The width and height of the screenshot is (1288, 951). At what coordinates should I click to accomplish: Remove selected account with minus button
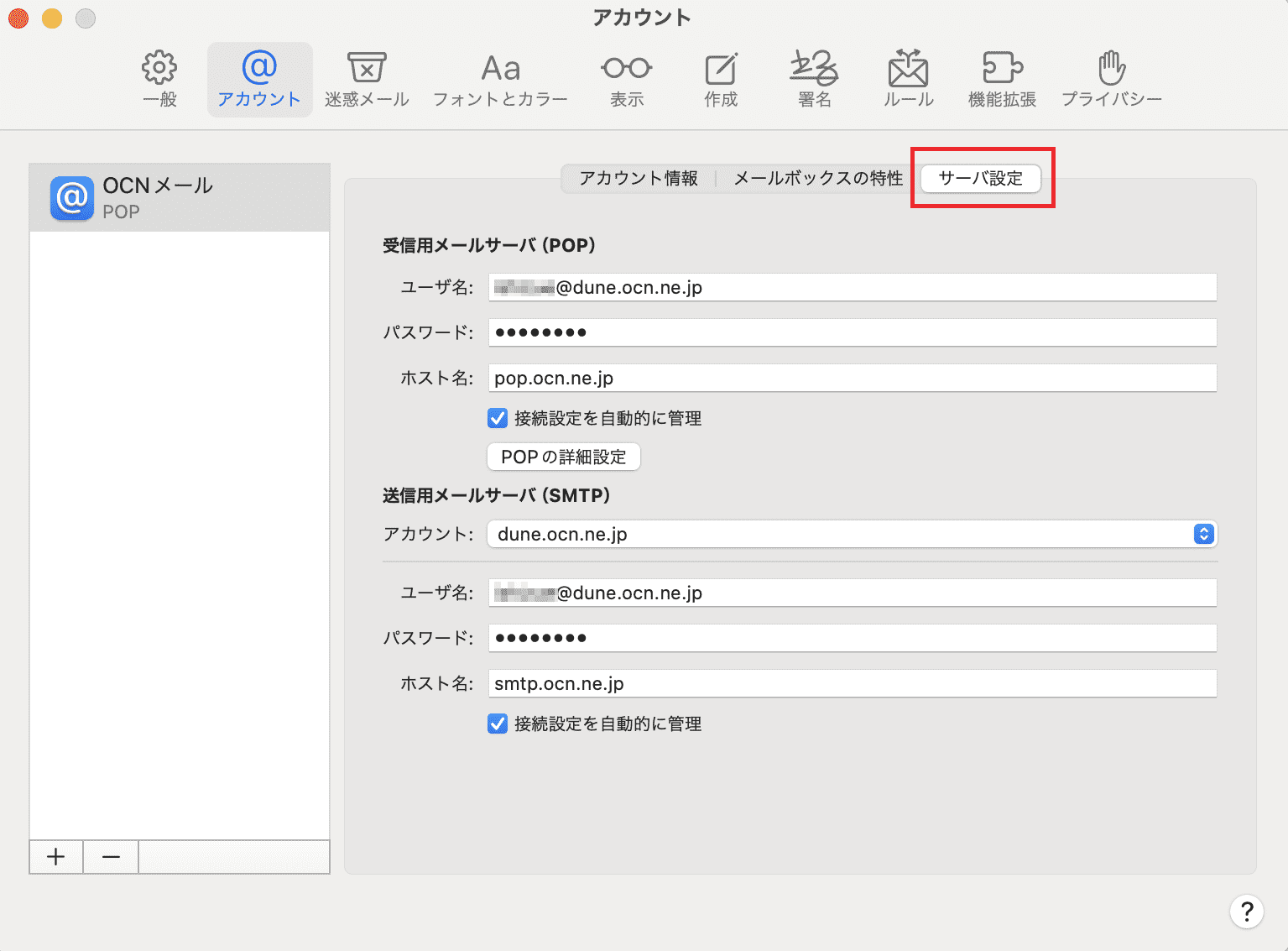coord(111,857)
